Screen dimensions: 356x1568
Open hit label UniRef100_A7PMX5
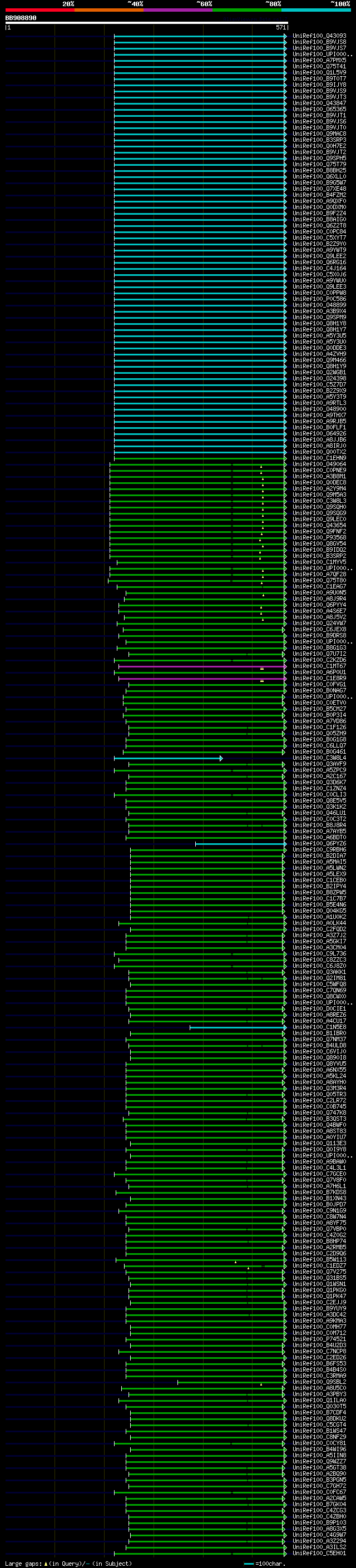pyautogui.click(x=319, y=60)
